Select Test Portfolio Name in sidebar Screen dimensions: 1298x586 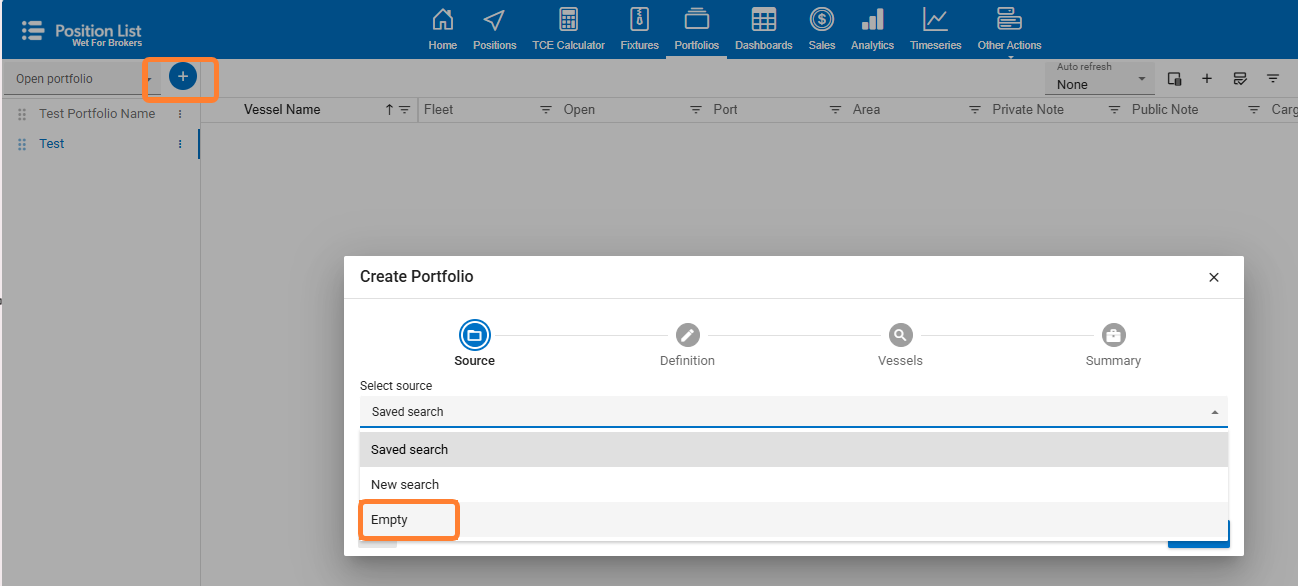(97, 114)
